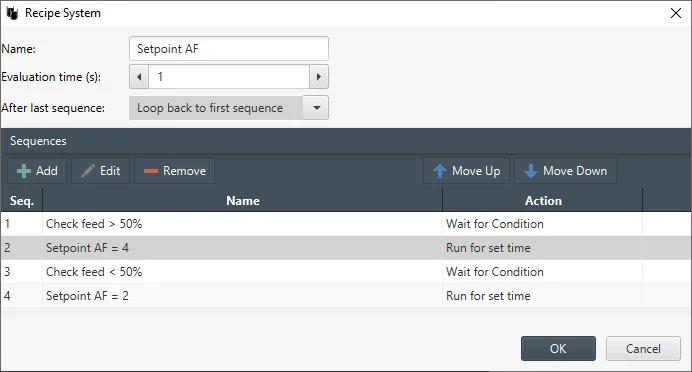This screenshot has width=692, height=372.
Task: Edit the selected sequence
Action: pyautogui.click(x=101, y=171)
